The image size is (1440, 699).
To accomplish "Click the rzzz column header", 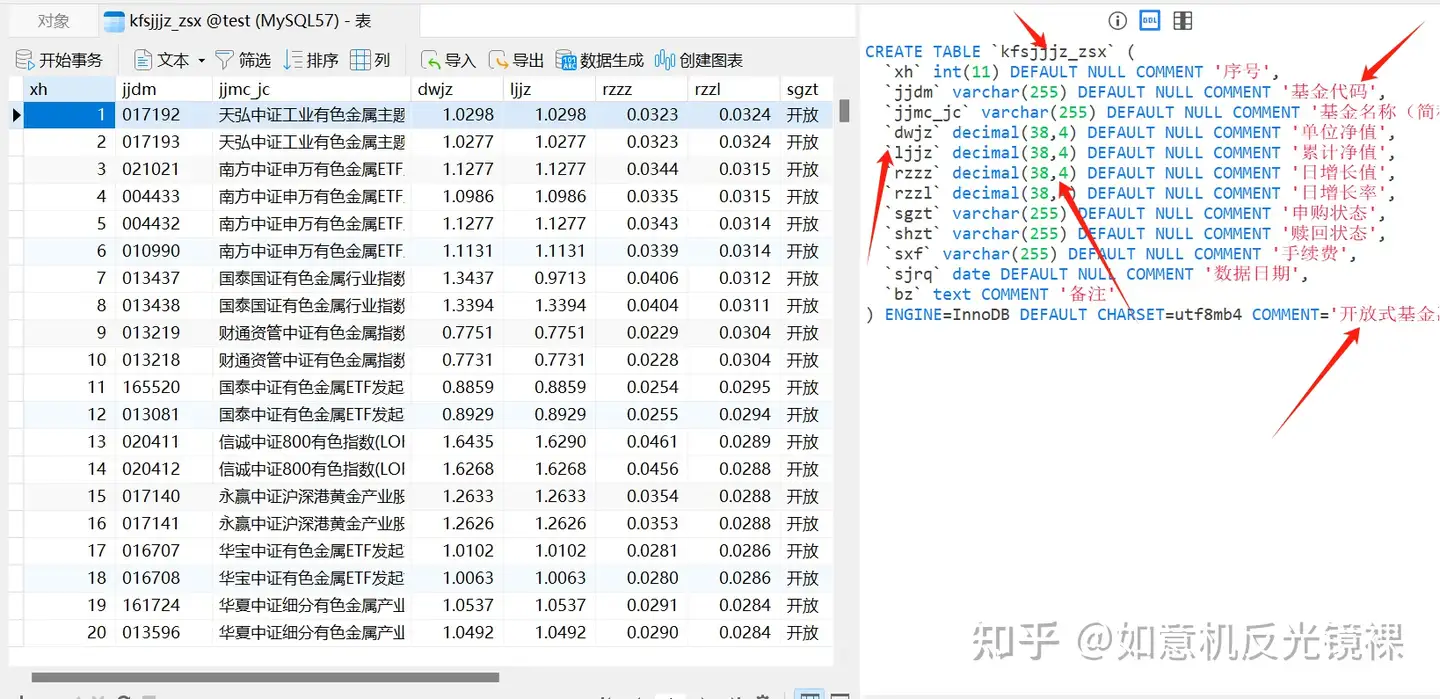I will click(x=641, y=89).
